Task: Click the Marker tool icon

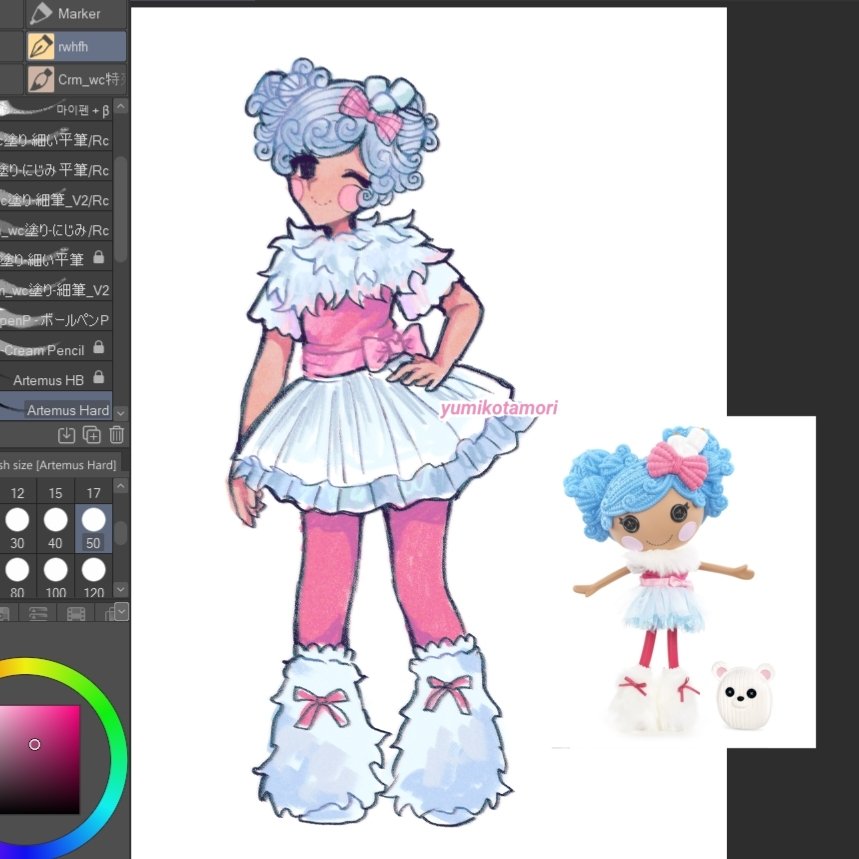Action: click(41, 14)
